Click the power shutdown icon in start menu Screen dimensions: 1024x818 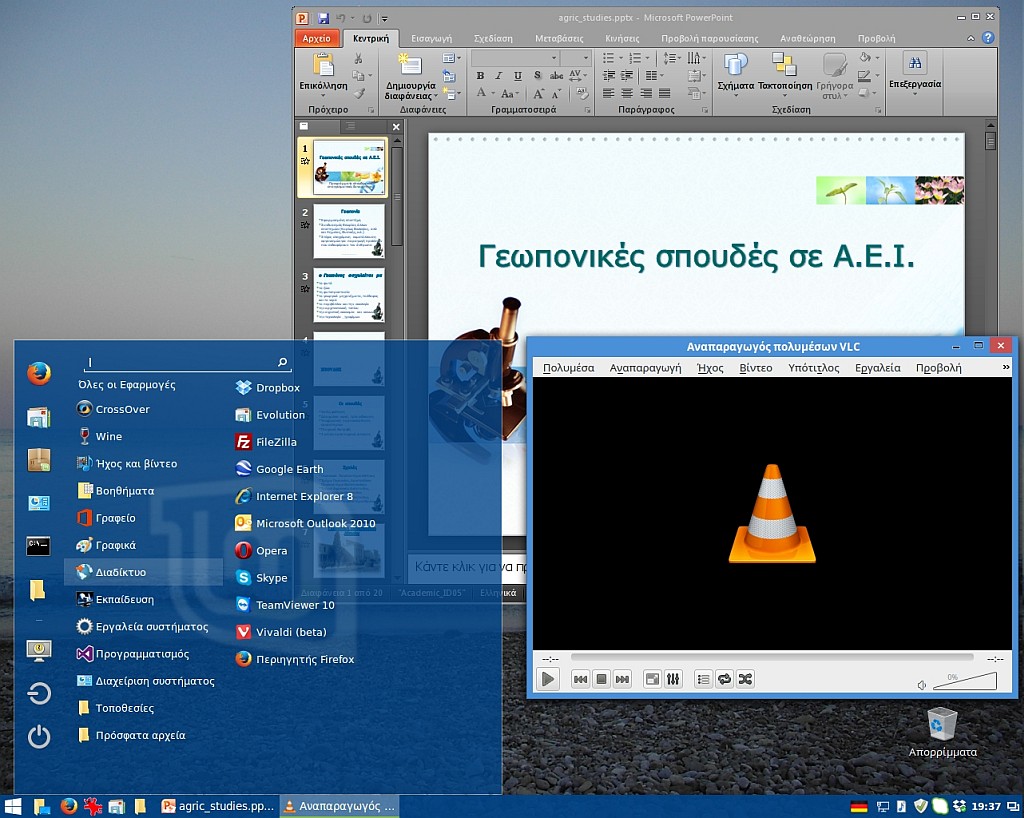point(39,737)
